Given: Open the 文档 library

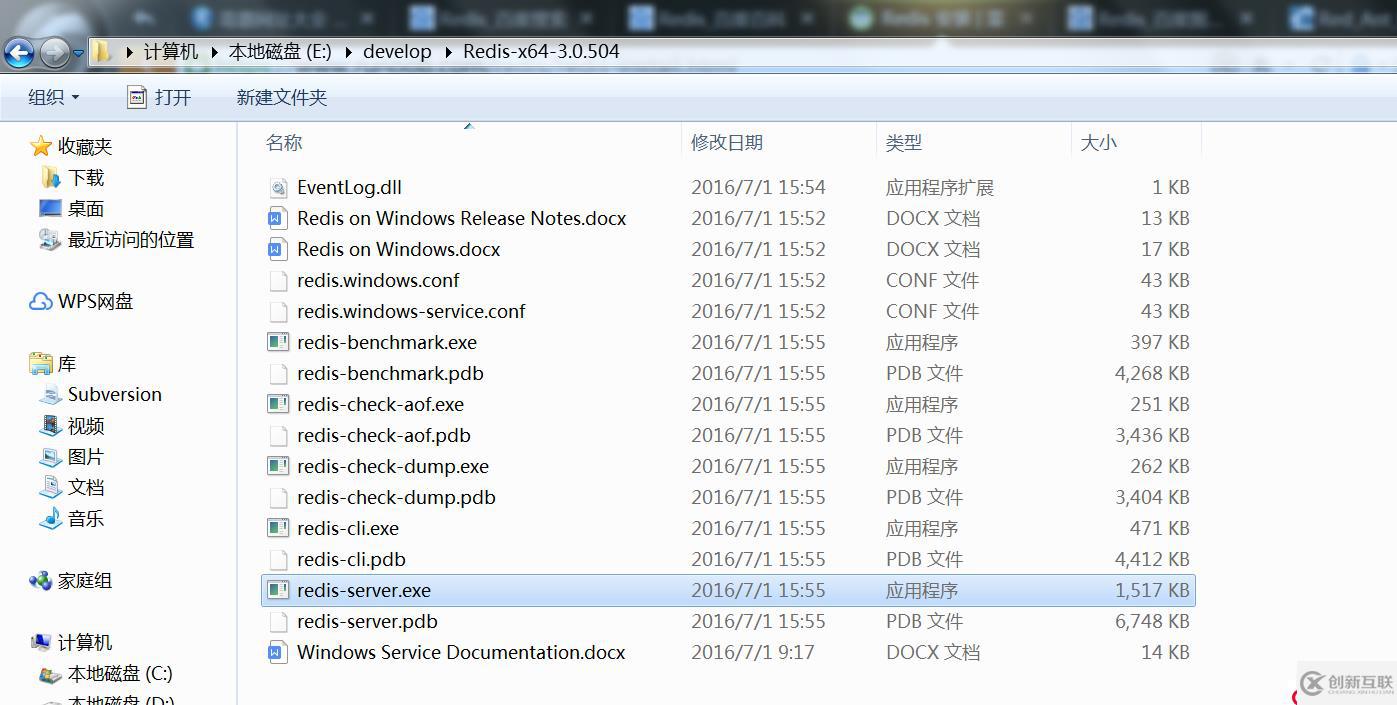Looking at the screenshot, I should pos(86,488).
